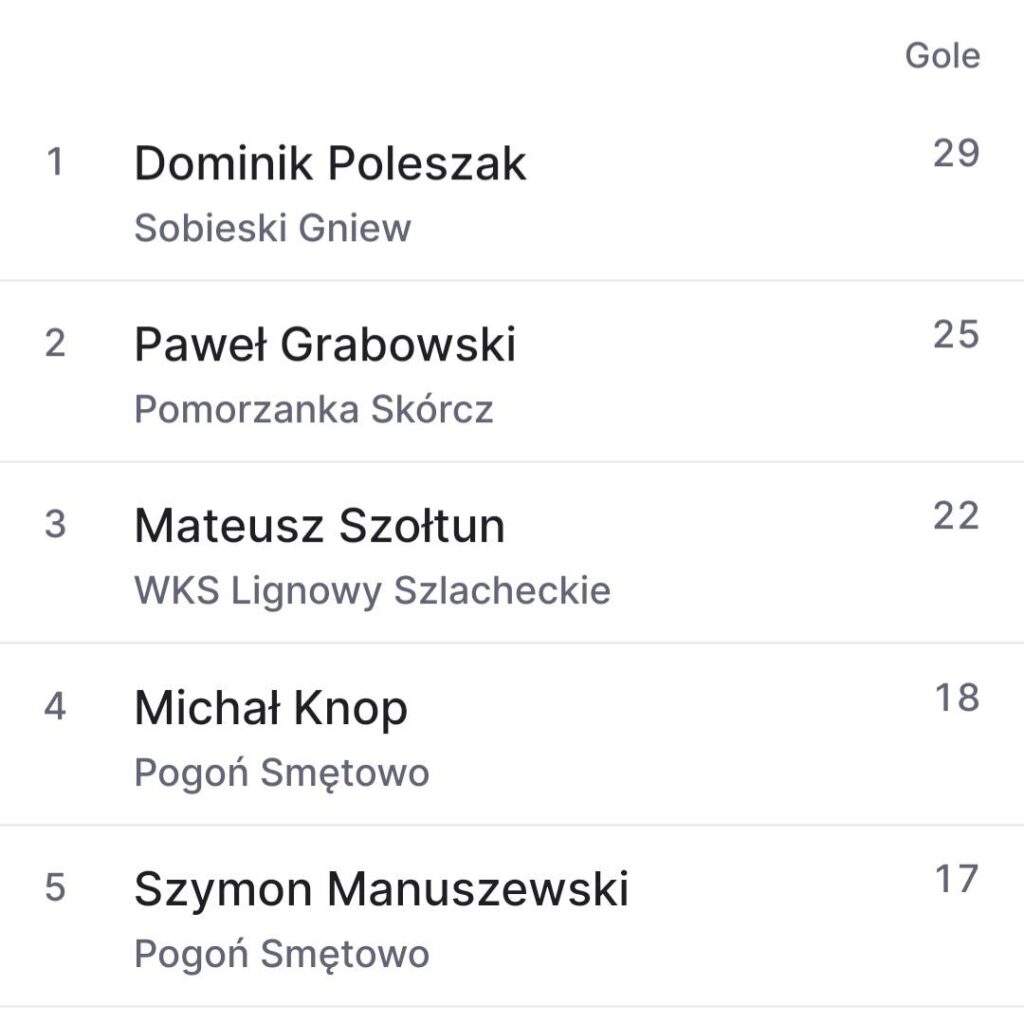Click Michał Knop's 18 goals value
This screenshot has width=1024, height=1024.
tap(956, 698)
